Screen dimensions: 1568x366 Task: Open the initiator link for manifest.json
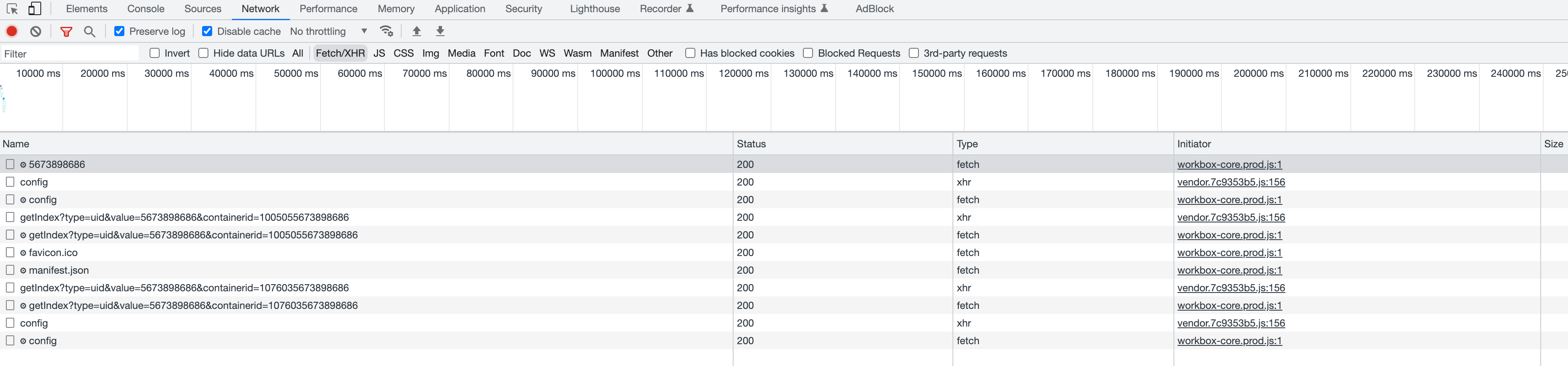(1229, 270)
